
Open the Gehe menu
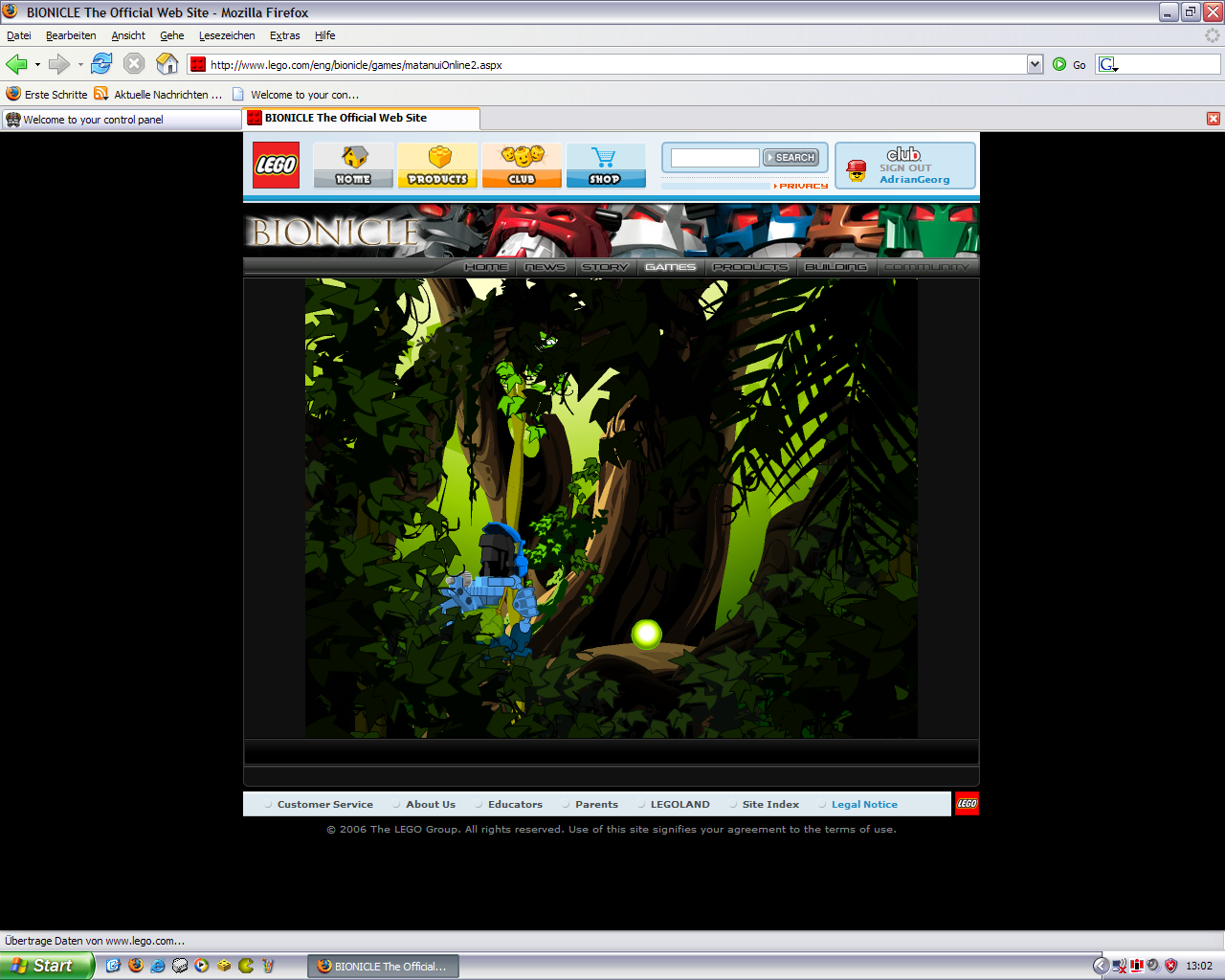coord(172,35)
